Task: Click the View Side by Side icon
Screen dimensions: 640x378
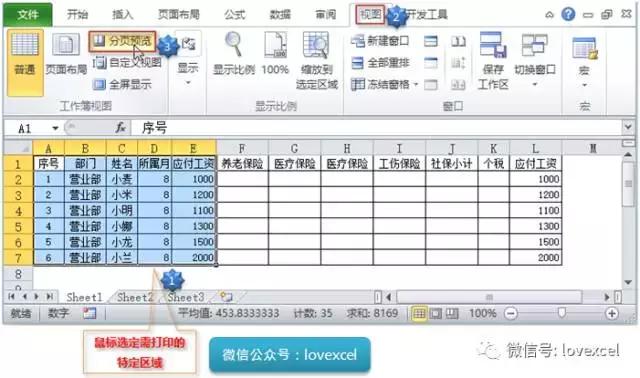Action: tap(458, 41)
